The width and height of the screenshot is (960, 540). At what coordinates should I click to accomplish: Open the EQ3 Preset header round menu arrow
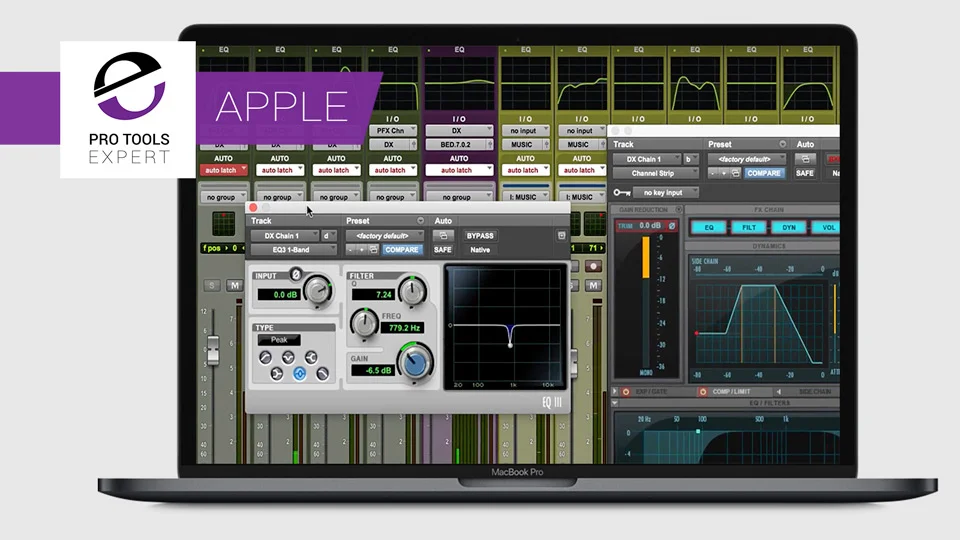(x=421, y=220)
